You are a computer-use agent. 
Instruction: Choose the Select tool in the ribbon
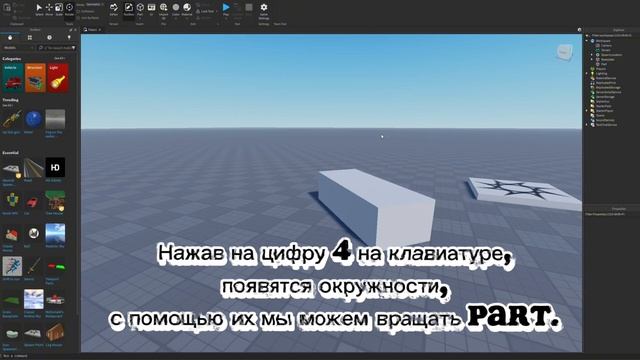point(39,9)
